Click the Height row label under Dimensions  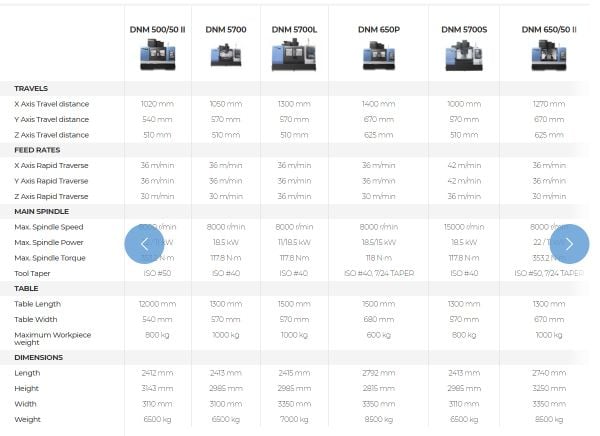click(26, 388)
